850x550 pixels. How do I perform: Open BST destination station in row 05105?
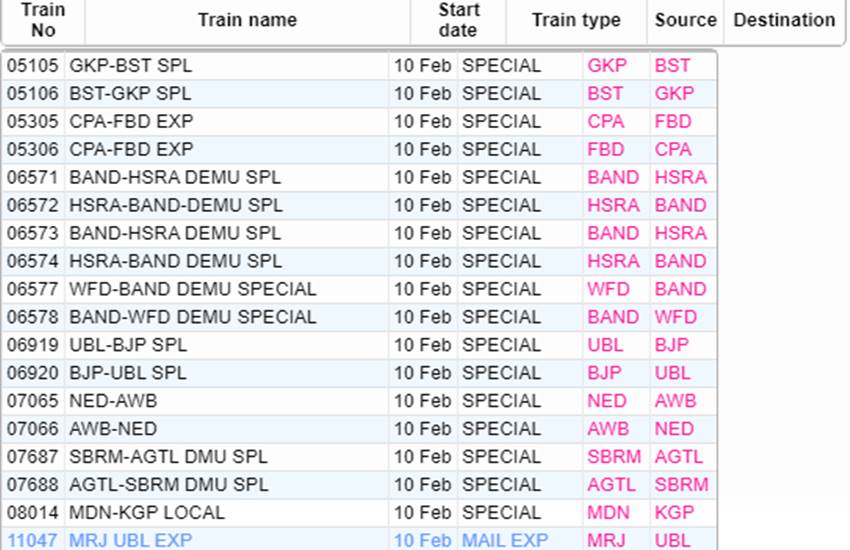(672, 66)
